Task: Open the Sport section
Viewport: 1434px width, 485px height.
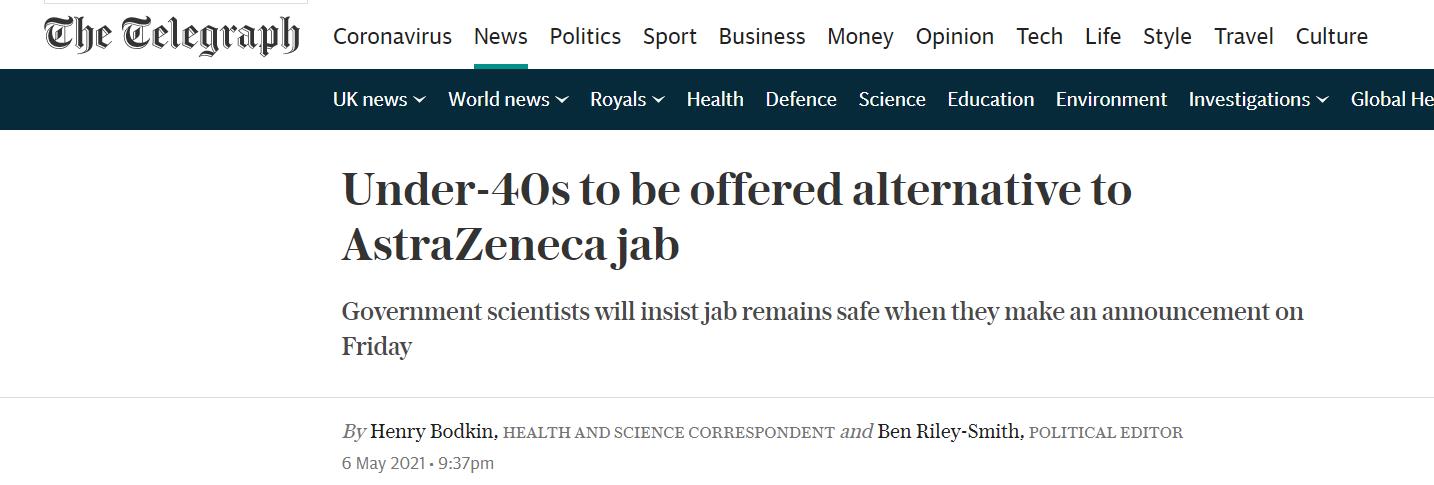Action: 670,36
